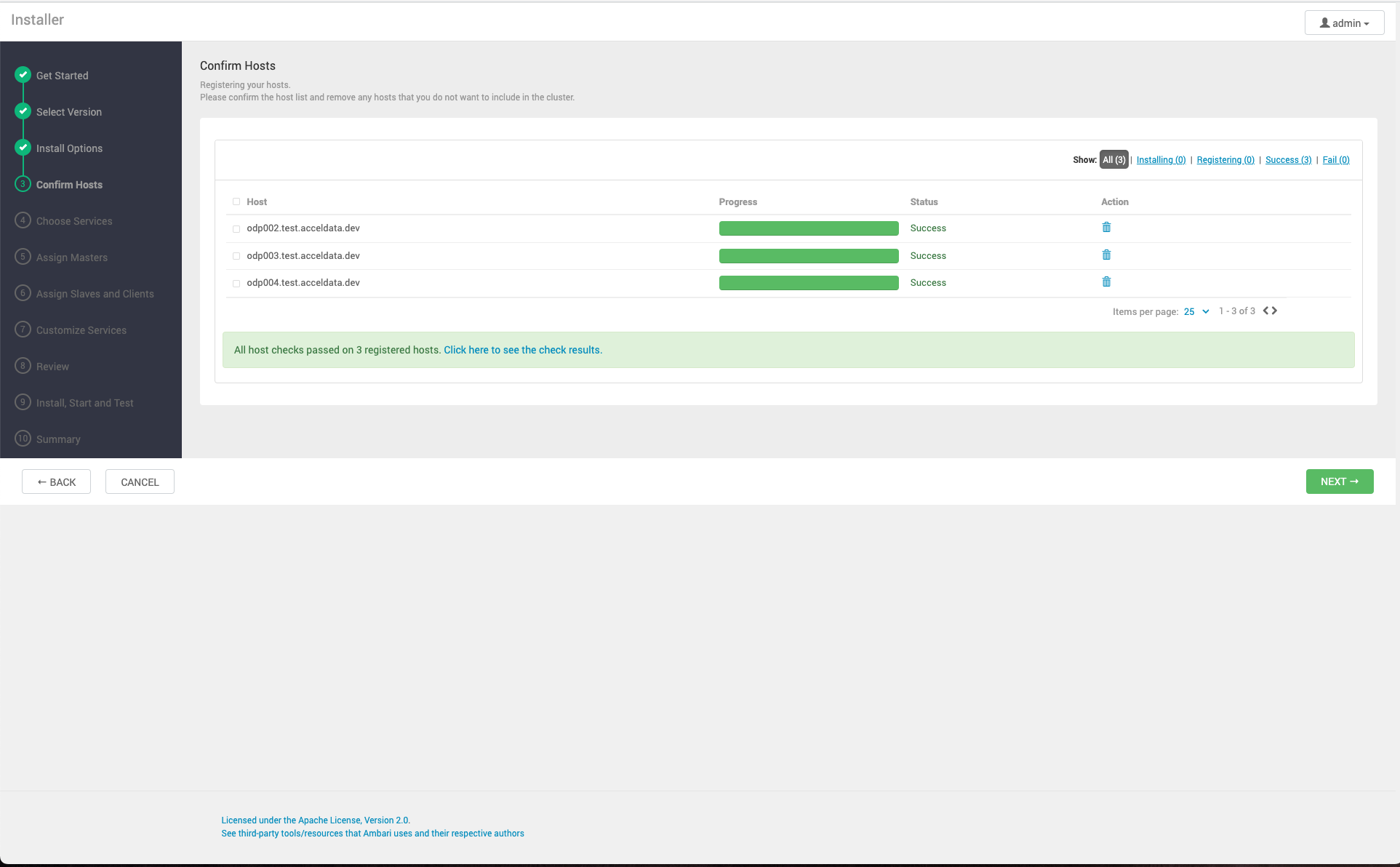Open the Apache License Version 2.0 link
The width and height of the screenshot is (1400, 867).
click(x=316, y=820)
